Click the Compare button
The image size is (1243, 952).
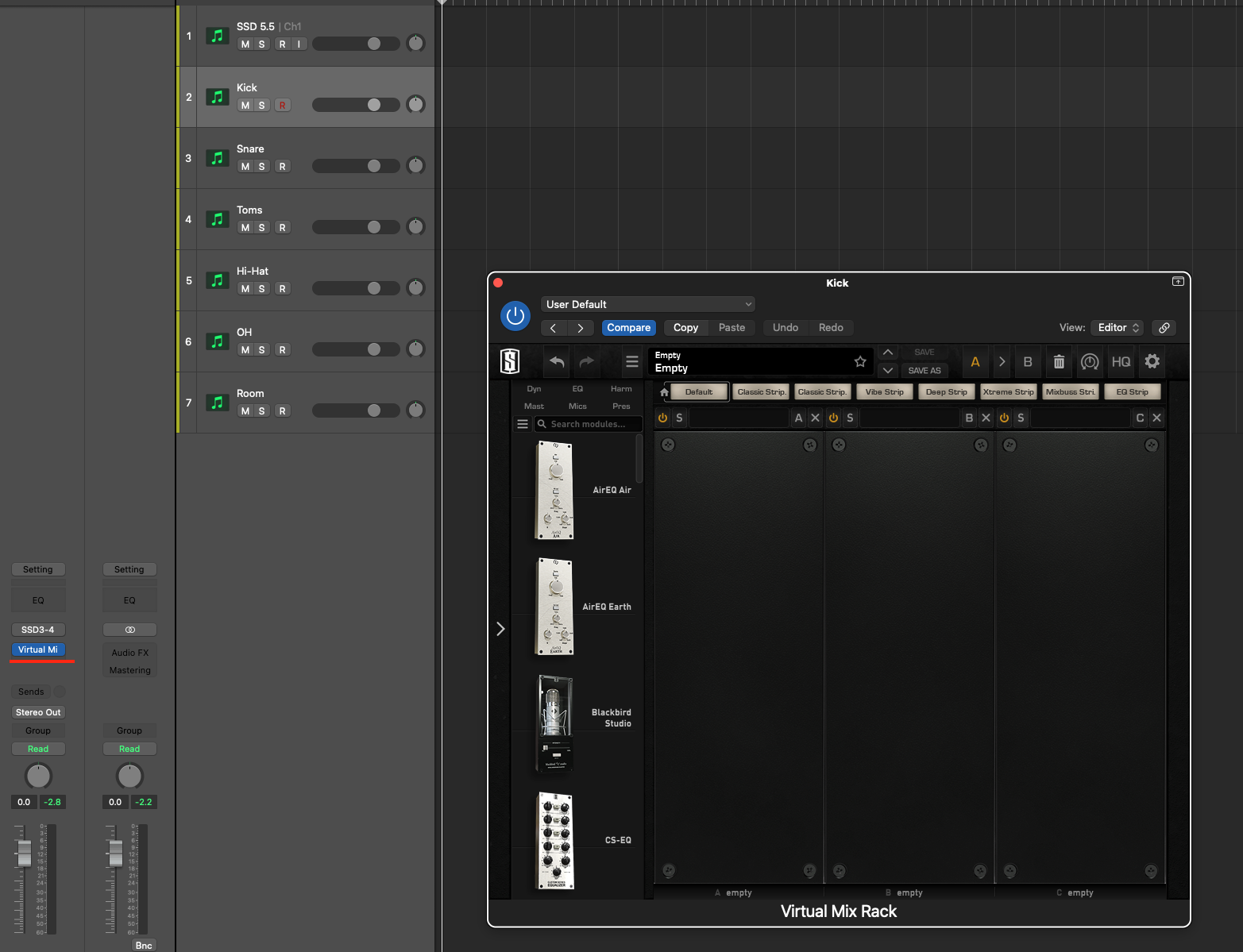pyautogui.click(x=628, y=327)
